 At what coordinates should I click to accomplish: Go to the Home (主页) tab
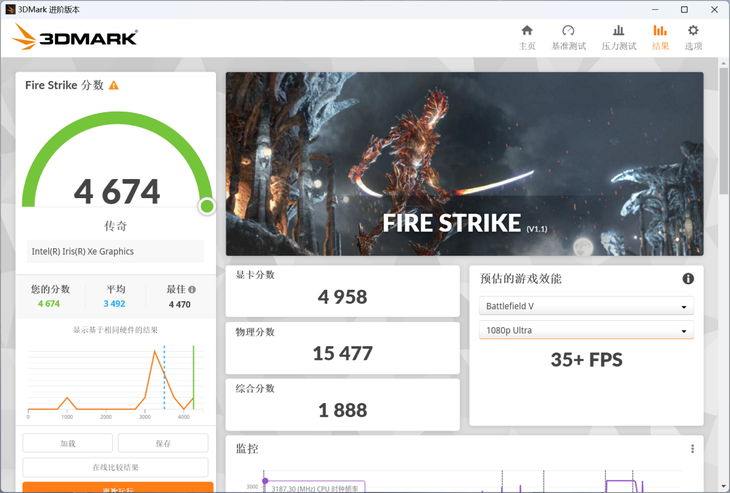[527, 38]
